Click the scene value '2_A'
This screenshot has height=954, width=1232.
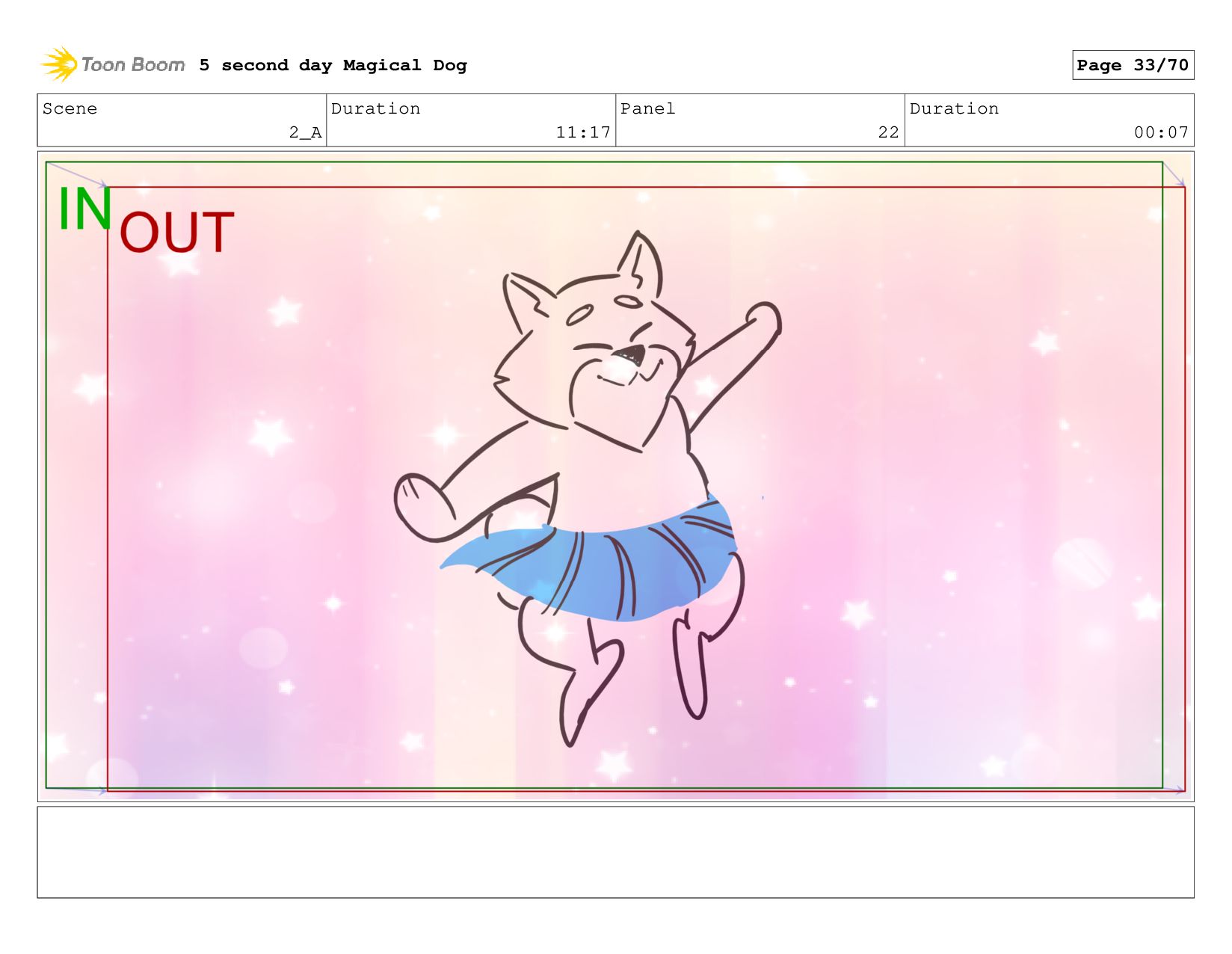click(305, 132)
